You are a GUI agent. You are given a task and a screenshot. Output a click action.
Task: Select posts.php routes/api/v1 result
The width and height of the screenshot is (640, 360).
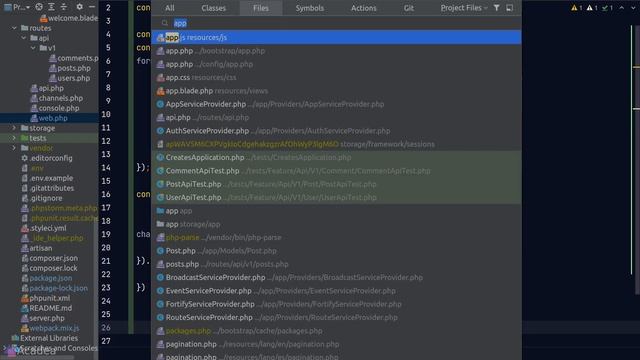336,264
